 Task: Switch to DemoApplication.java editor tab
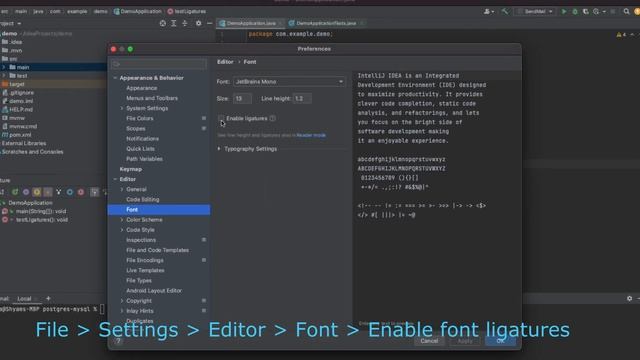tap(251, 23)
